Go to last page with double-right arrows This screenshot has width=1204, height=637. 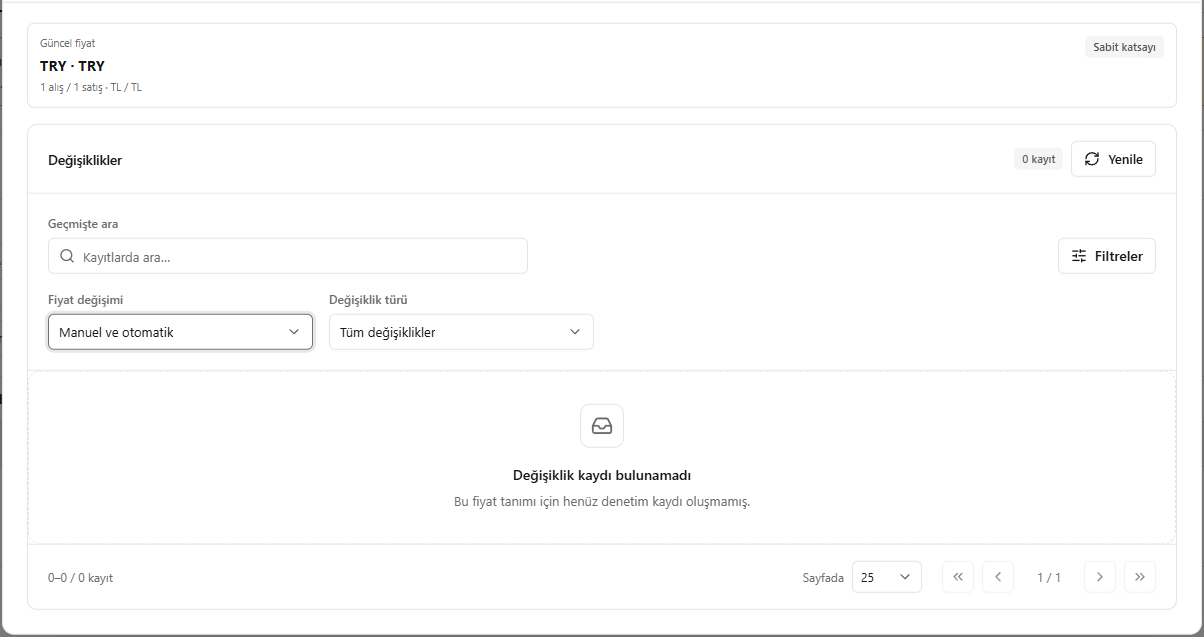(x=1140, y=577)
